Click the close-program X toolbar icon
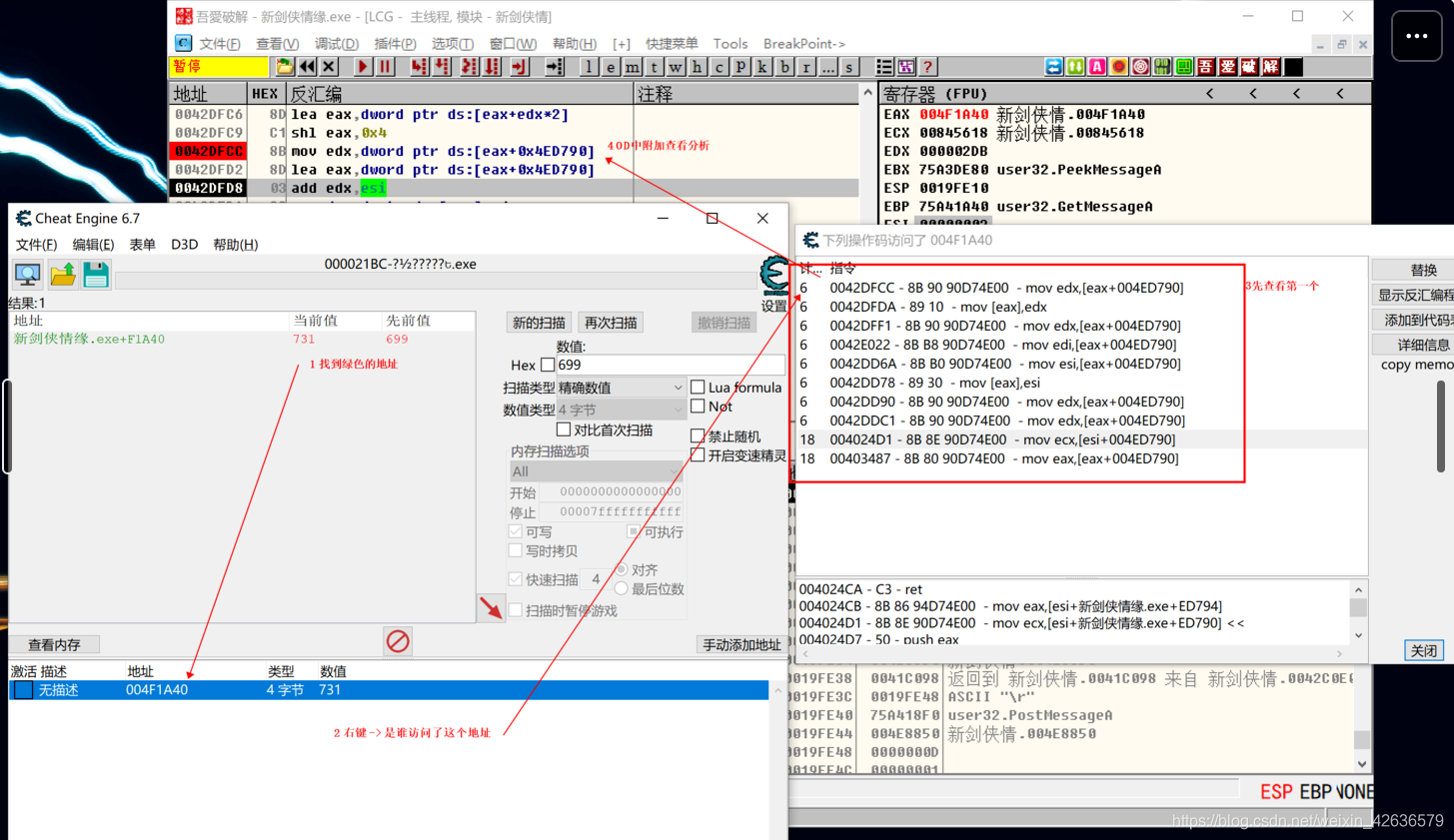1454x840 pixels. (329, 67)
